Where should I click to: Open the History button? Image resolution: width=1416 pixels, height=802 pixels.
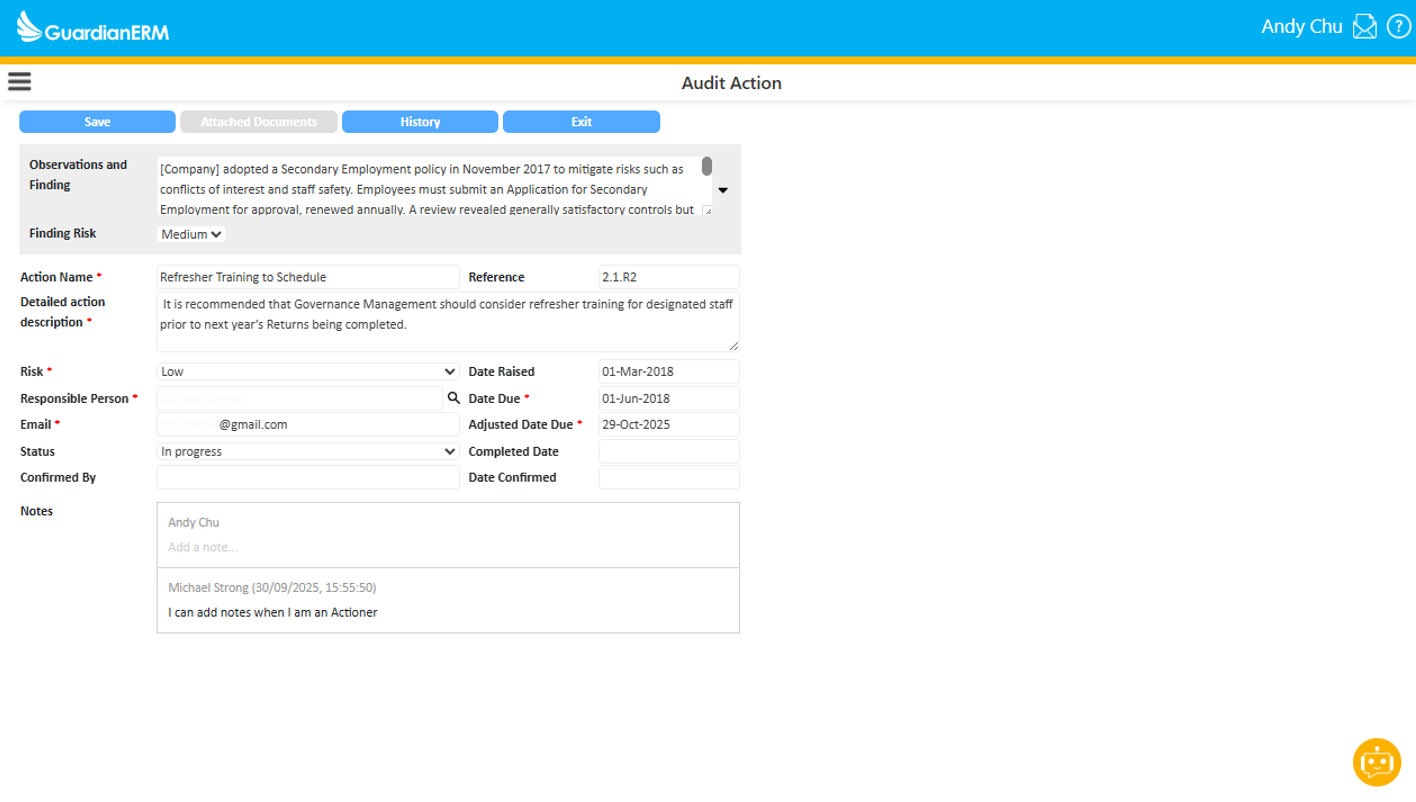(x=420, y=122)
